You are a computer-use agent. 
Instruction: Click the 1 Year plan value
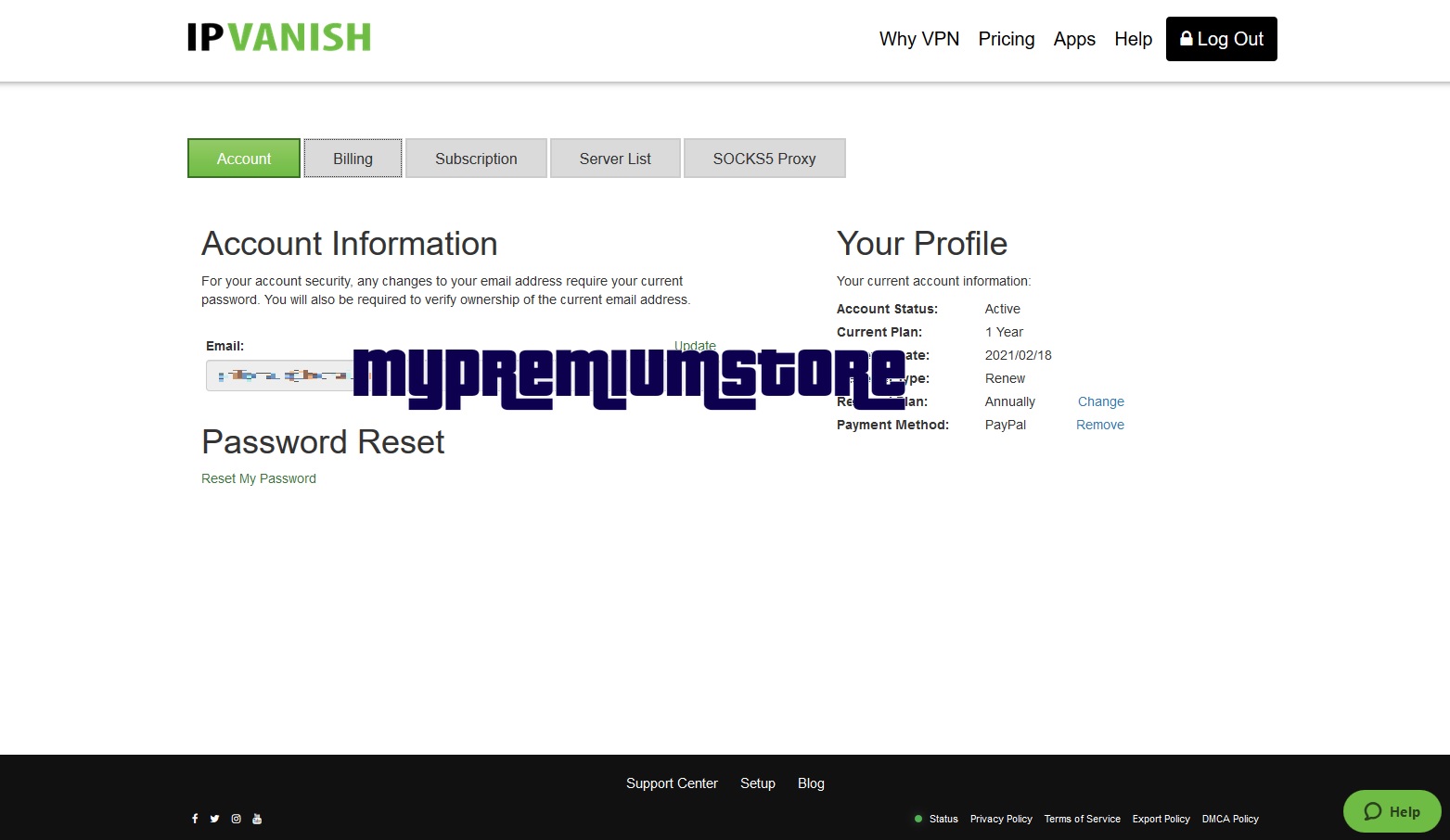click(x=1004, y=332)
